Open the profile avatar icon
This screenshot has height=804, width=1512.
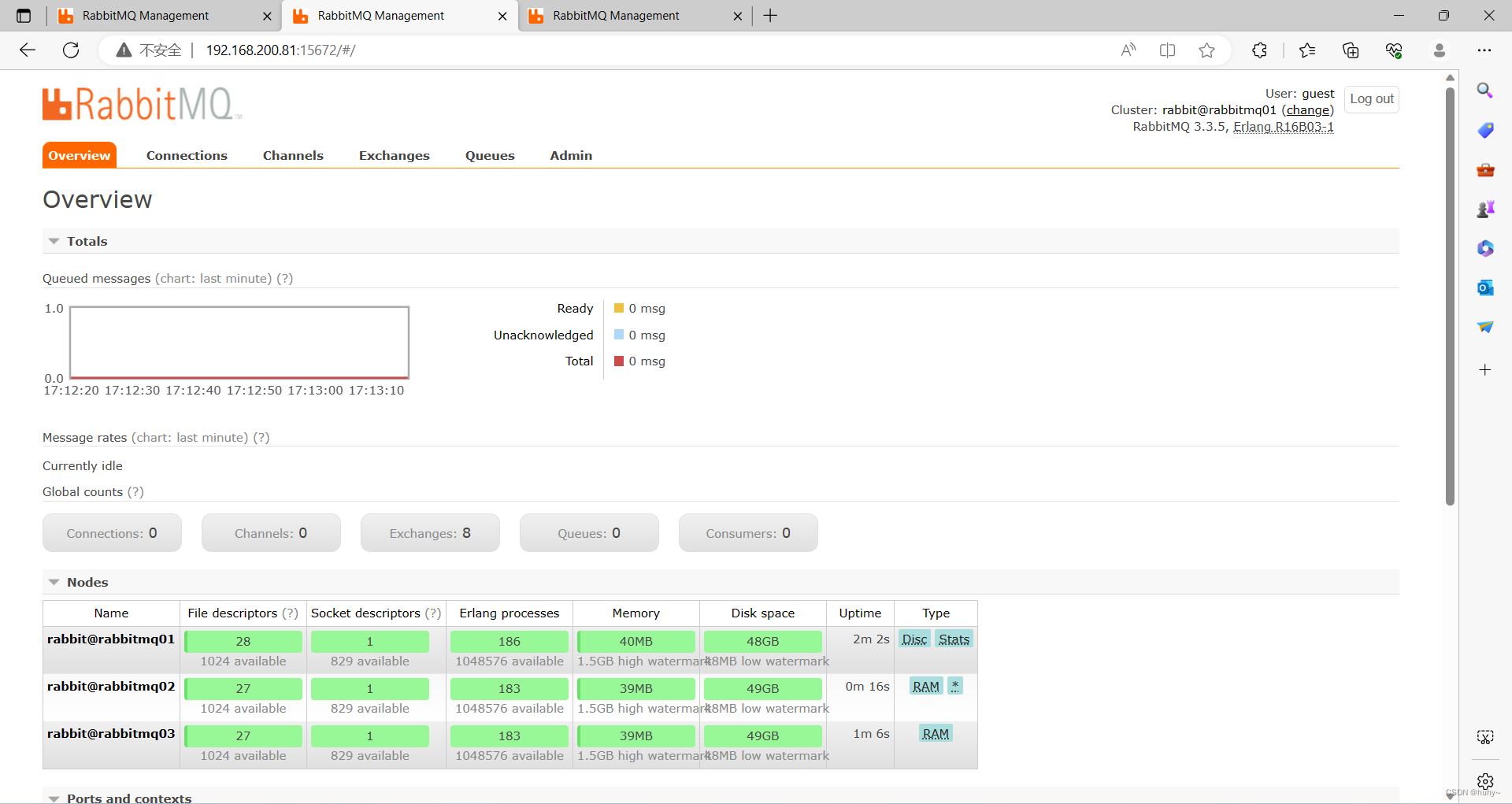[x=1440, y=50]
